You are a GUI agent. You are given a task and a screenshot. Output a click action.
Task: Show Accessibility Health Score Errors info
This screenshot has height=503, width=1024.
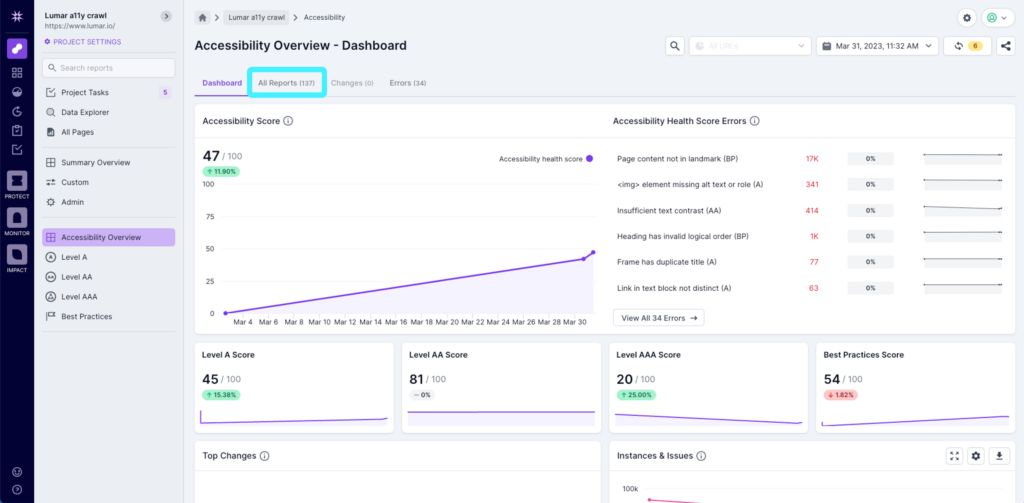coord(754,121)
